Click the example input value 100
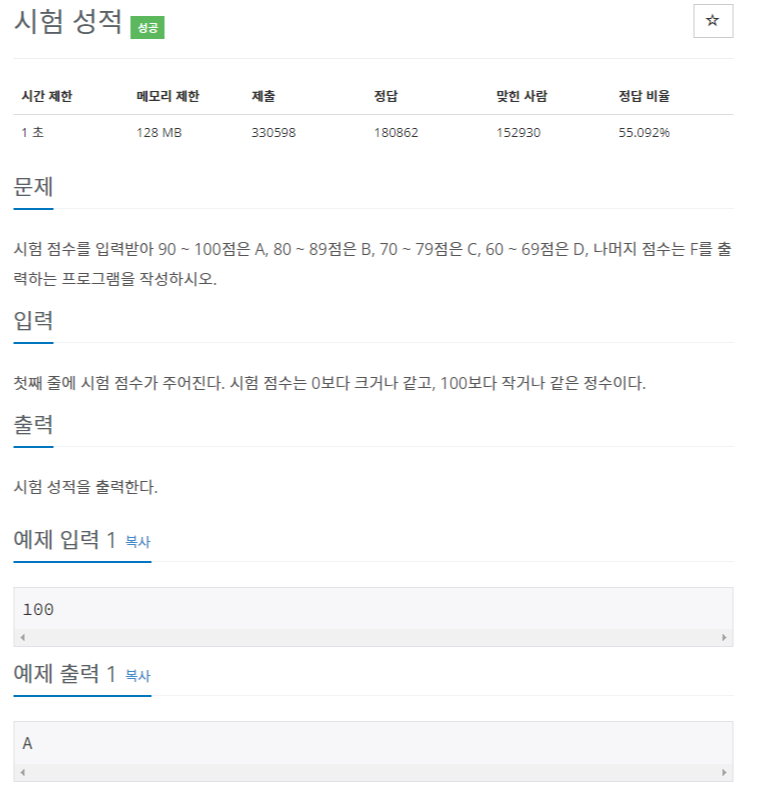This screenshot has width=783, height=795. pyautogui.click(x=38, y=609)
